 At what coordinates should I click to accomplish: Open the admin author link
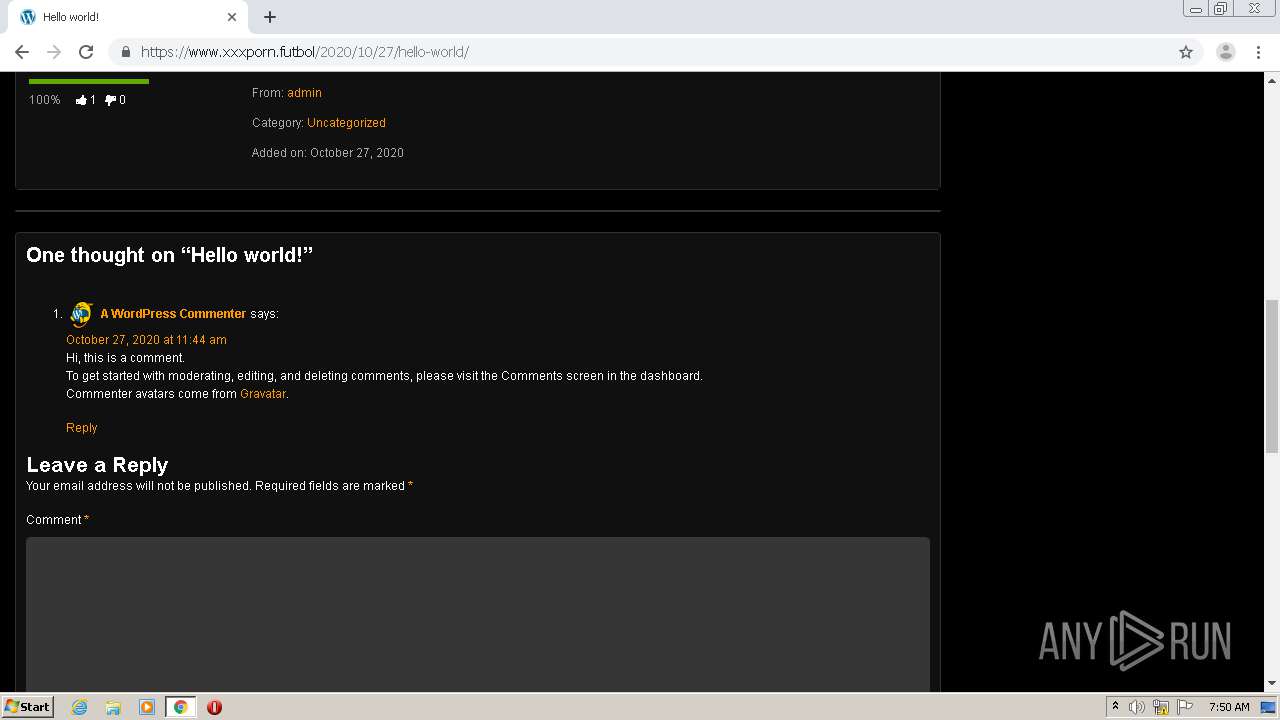pos(304,93)
